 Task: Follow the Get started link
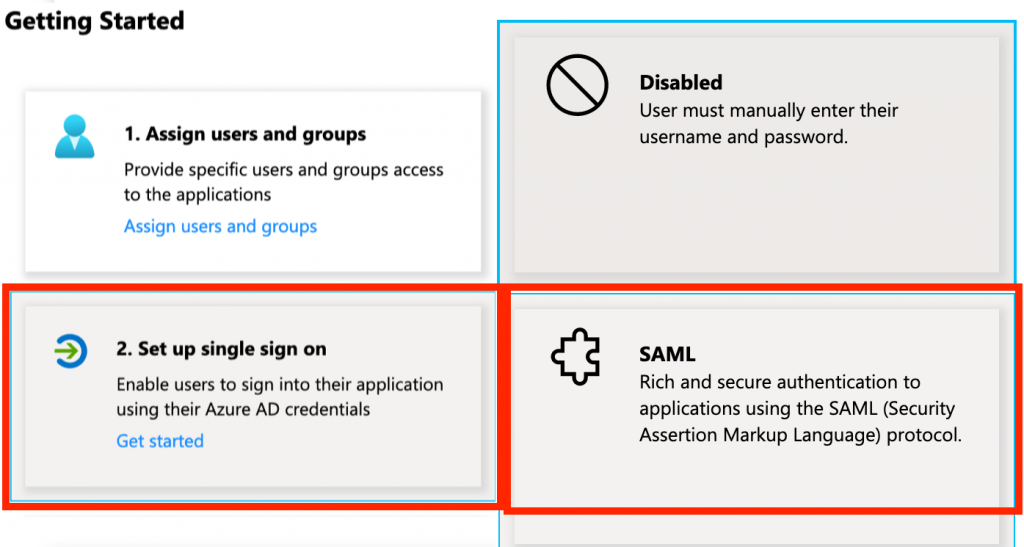pyautogui.click(x=160, y=441)
